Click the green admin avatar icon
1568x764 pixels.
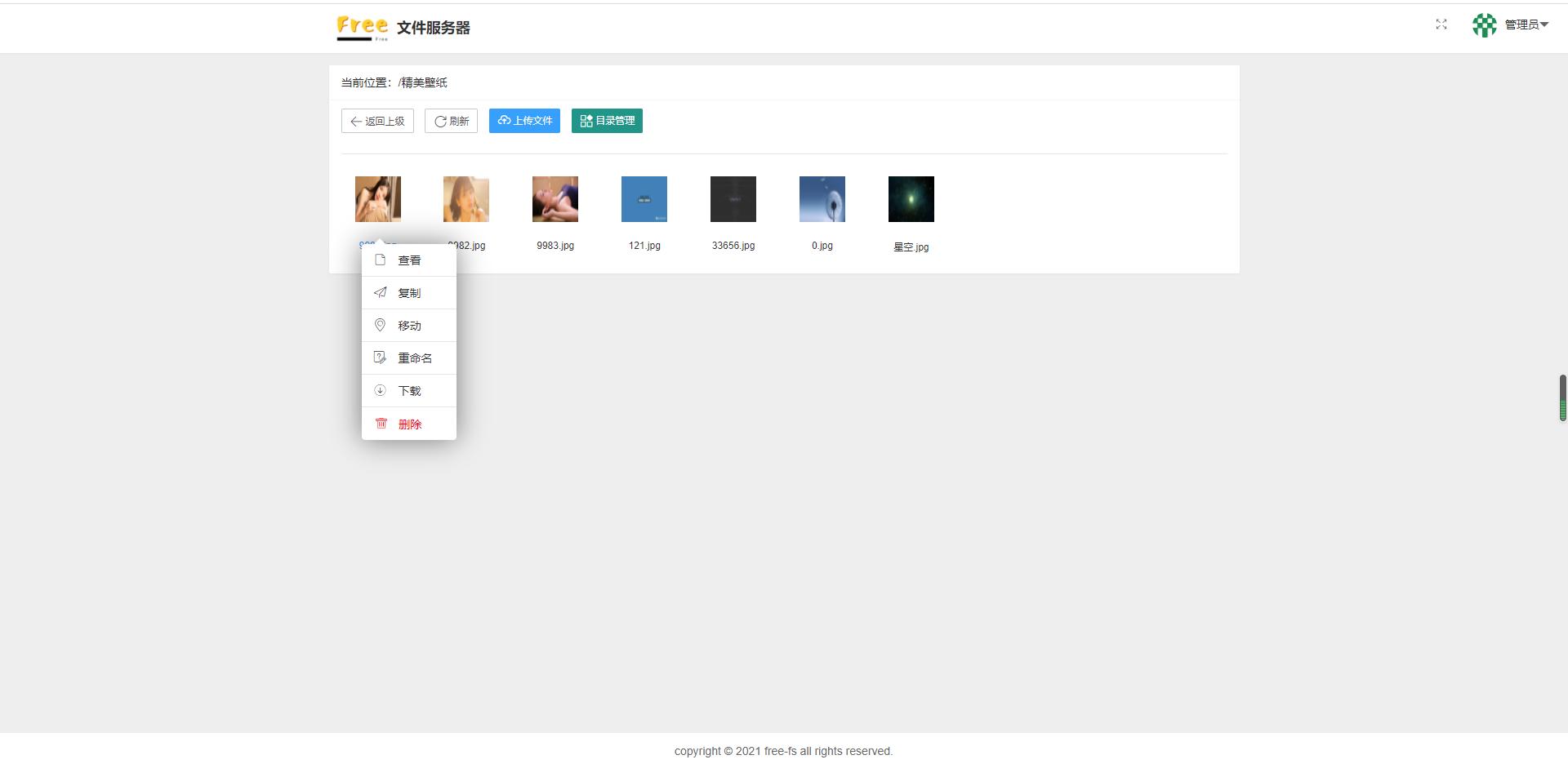(x=1484, y=24)
